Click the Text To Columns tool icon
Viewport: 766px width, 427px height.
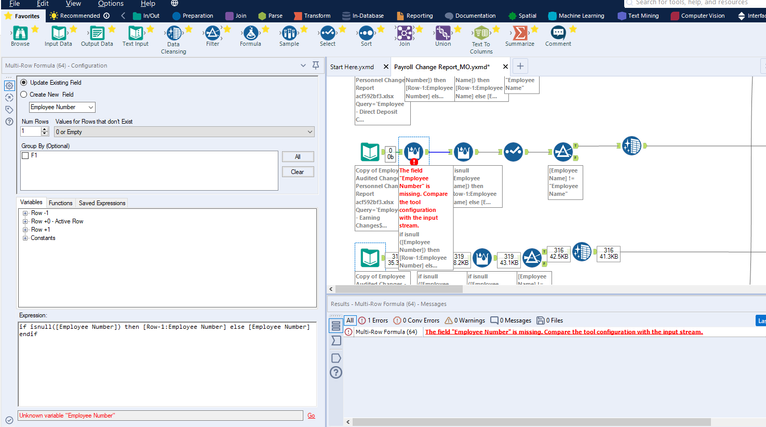(481, 33)
